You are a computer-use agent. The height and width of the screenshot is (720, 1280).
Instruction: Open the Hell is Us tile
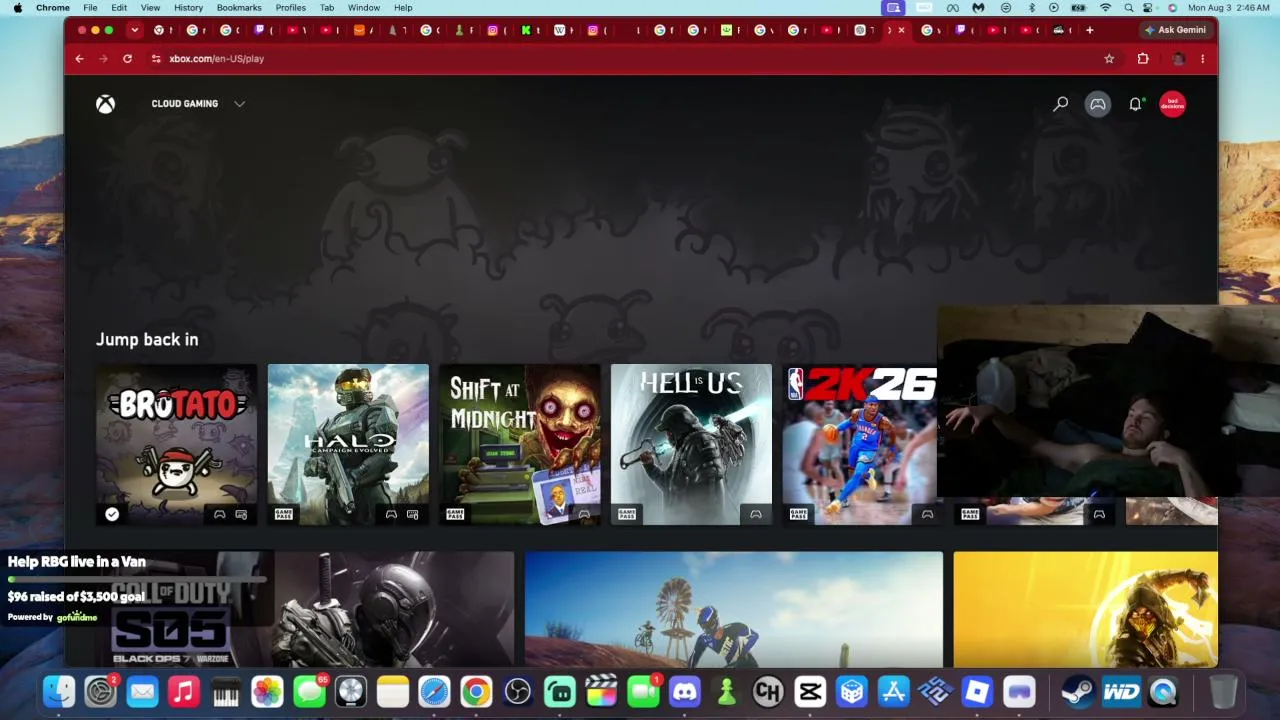[x=691, y=444]
